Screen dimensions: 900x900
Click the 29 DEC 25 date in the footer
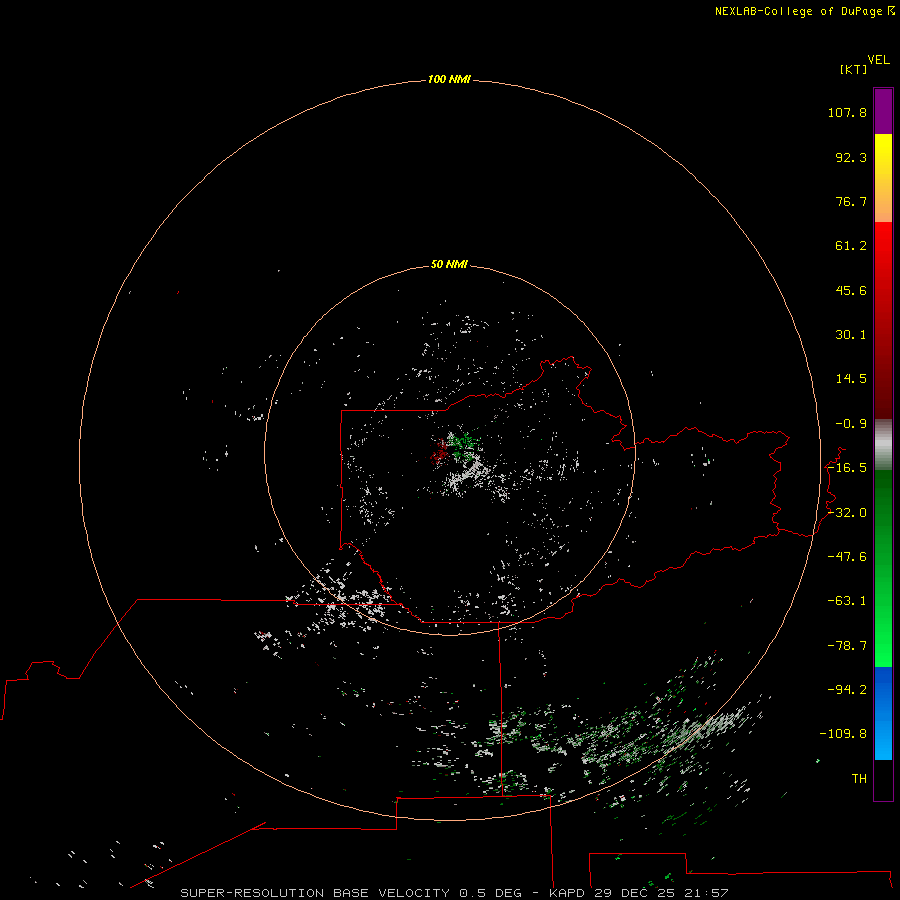(x=634, y=893)
